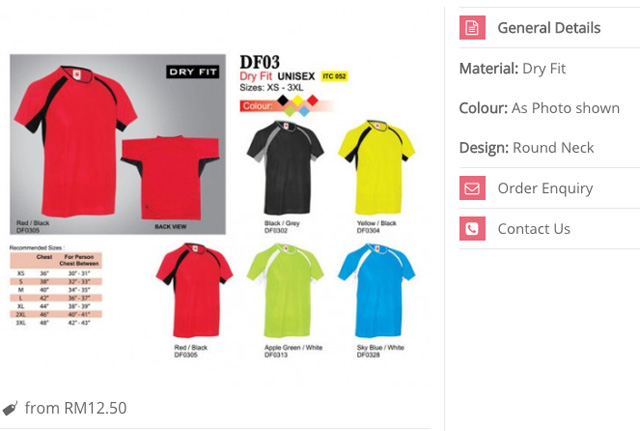Open the General Details section
Image resolution: width=640 pixels, height=431 pixels.
(549, 28)
